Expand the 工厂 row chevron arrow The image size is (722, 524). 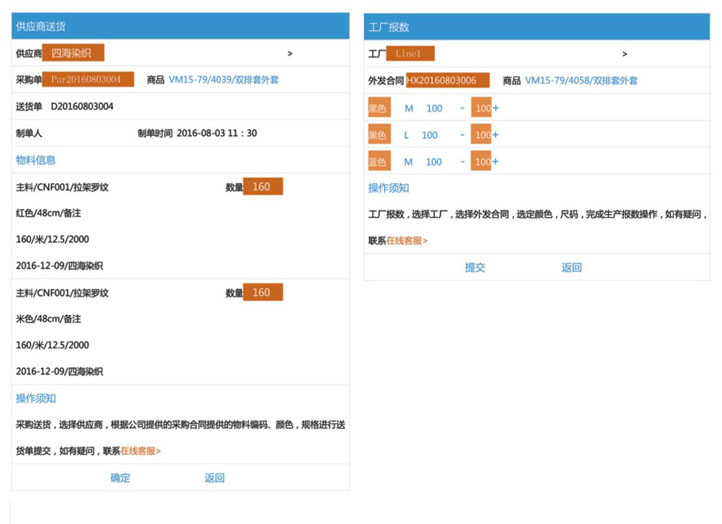625,53
